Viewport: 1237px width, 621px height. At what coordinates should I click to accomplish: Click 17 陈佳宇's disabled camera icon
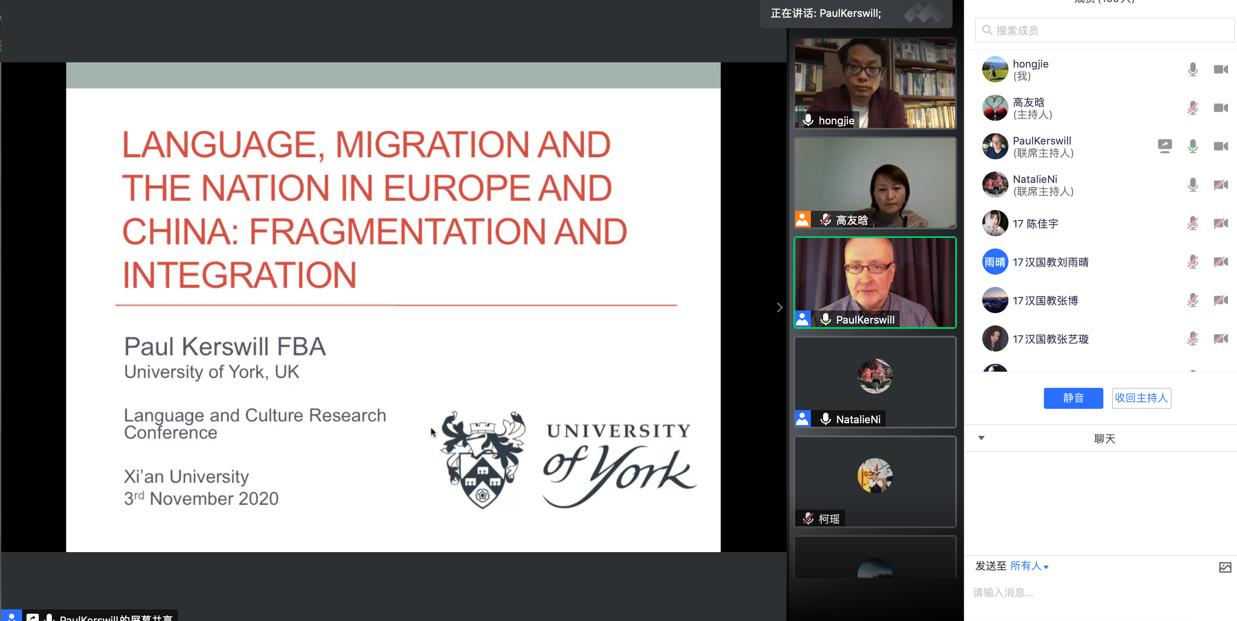pyautogui.click(x=1220, y=223)
